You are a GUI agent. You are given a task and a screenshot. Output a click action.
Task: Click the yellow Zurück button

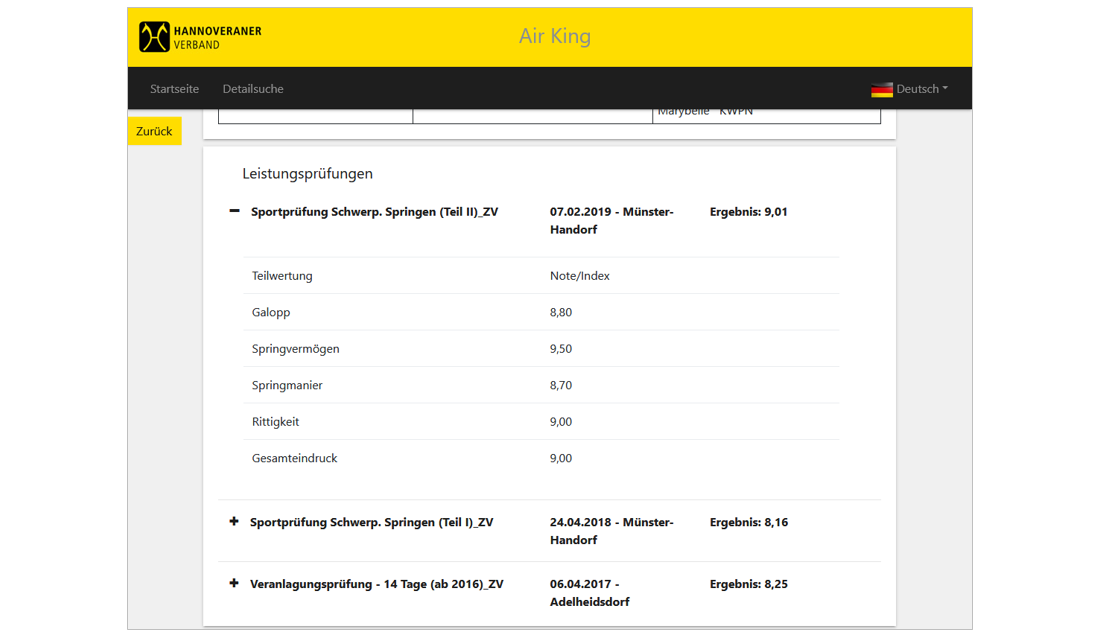point(154,131)
